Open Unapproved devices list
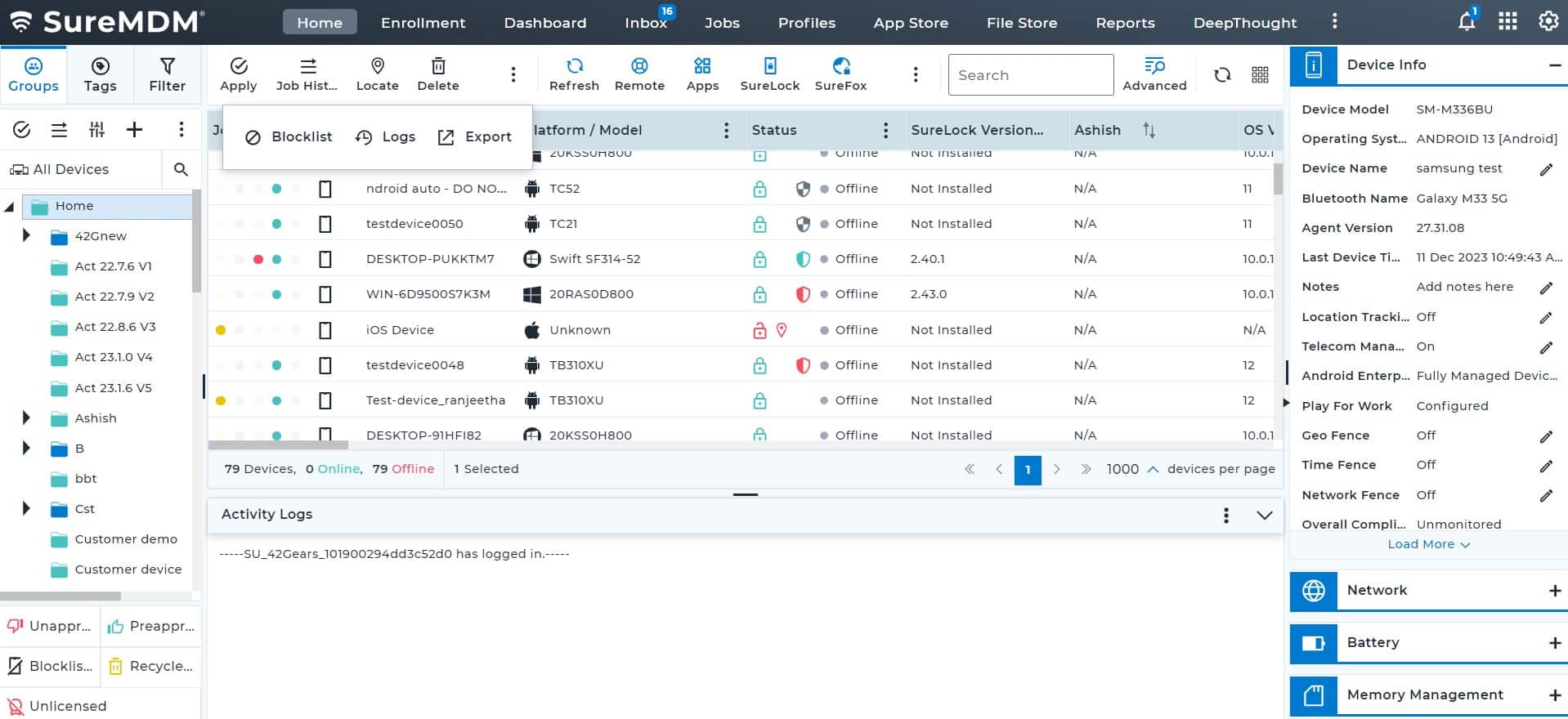This screenshot has height=719, width=1568. pyautogui.click(x=50, y=626)
